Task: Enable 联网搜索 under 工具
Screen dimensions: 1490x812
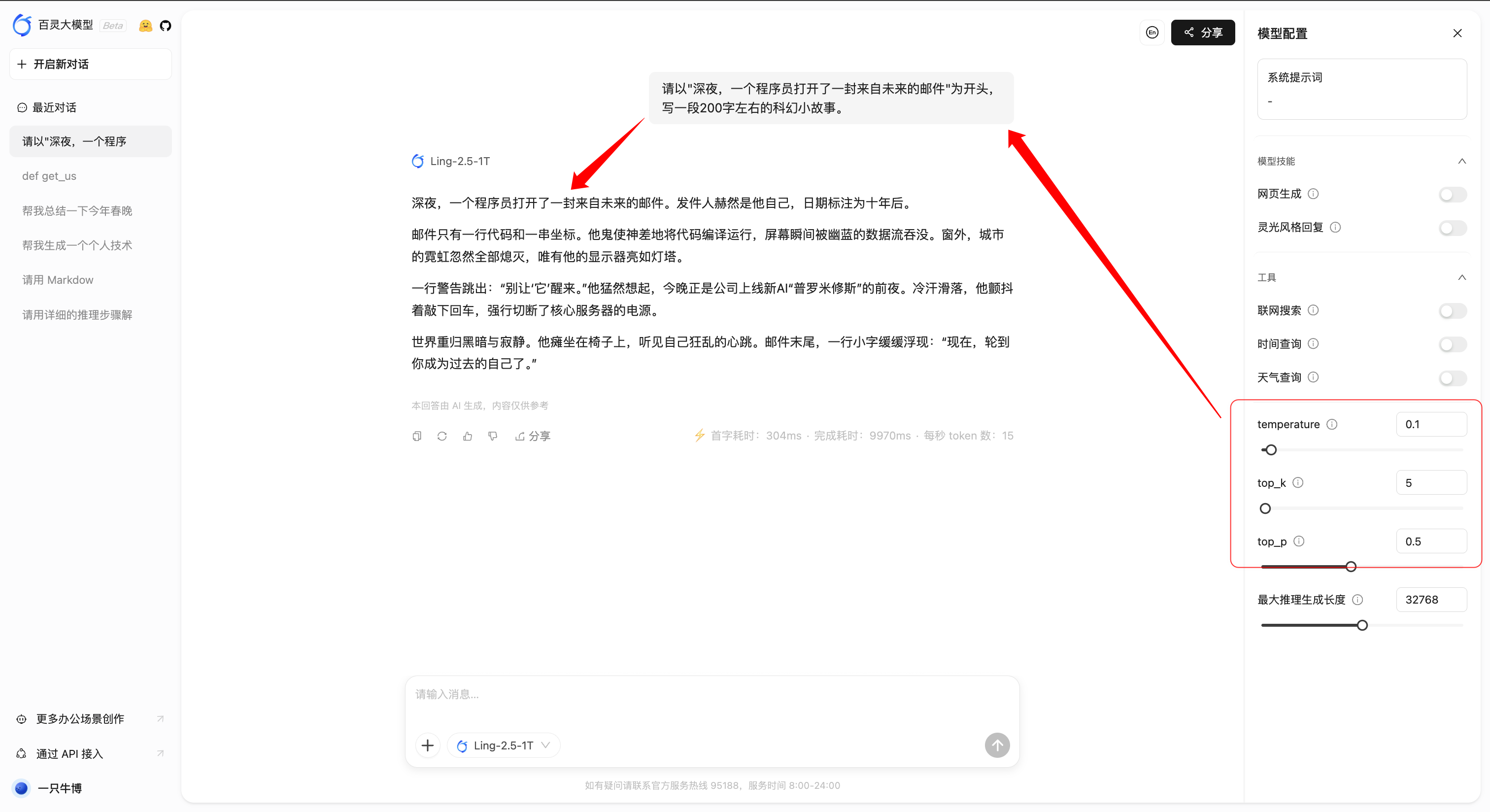Action: pyautogui.click(x=1452, y=311)
